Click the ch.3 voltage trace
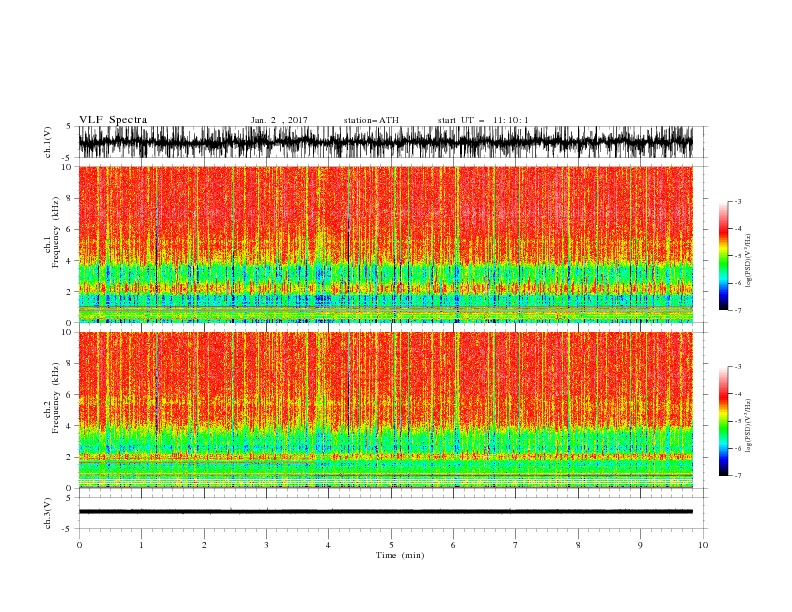 point(385,512)
